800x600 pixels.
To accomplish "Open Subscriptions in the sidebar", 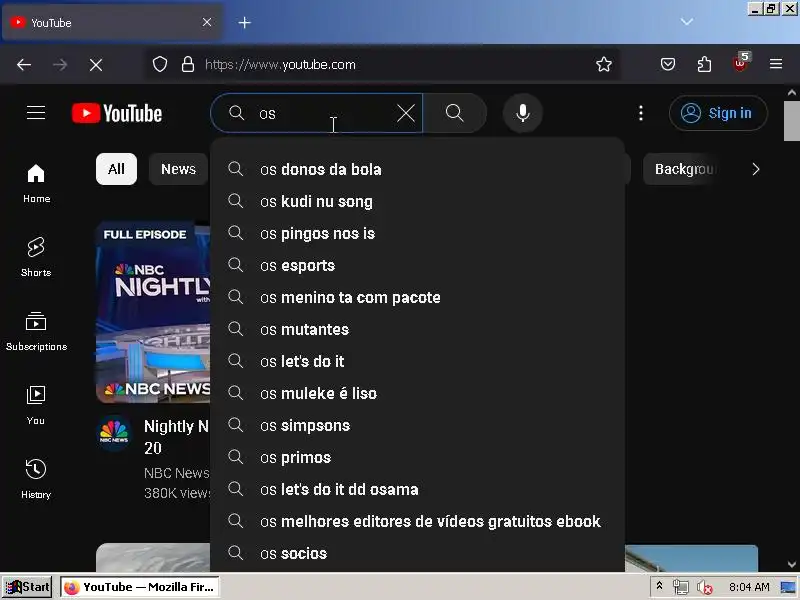I will point(36,332).
